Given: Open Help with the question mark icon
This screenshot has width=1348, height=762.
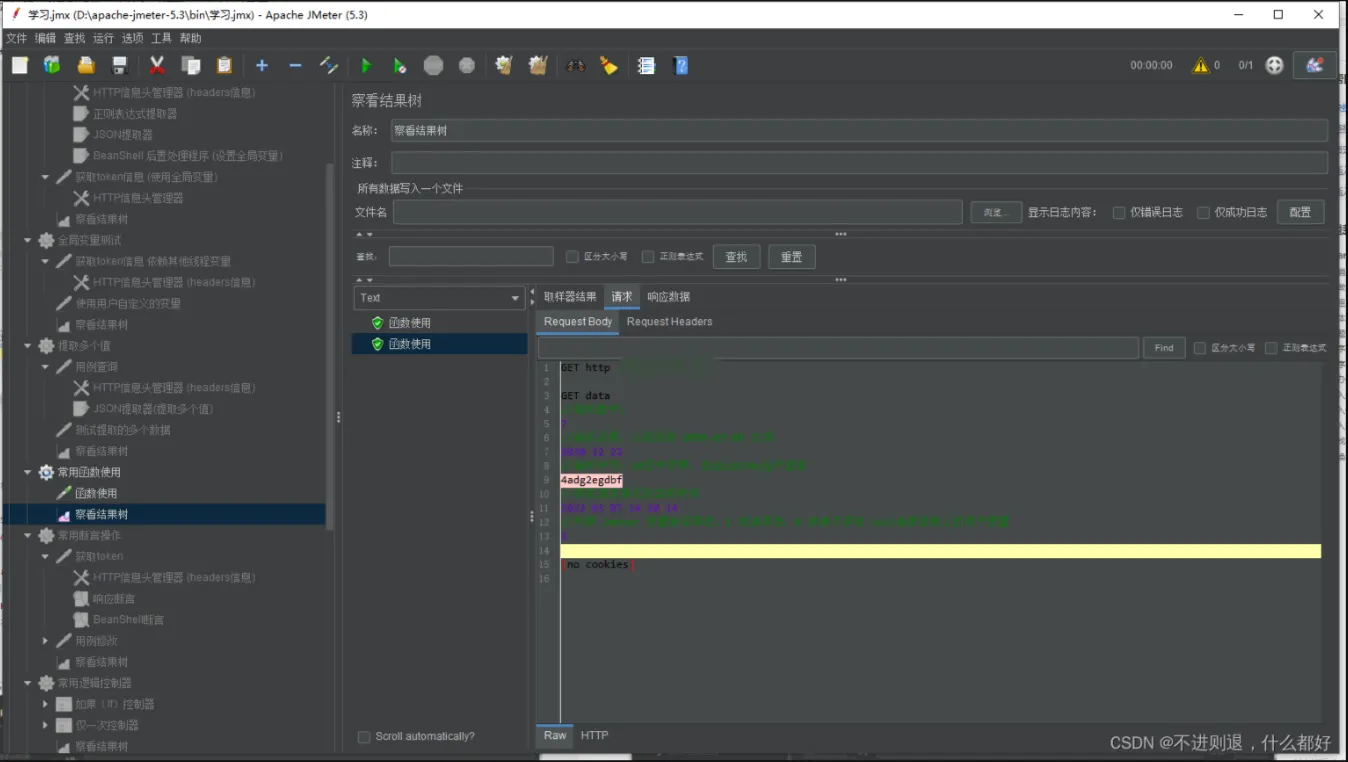Looking at the screenshot, I should click(x=681, y=65).
